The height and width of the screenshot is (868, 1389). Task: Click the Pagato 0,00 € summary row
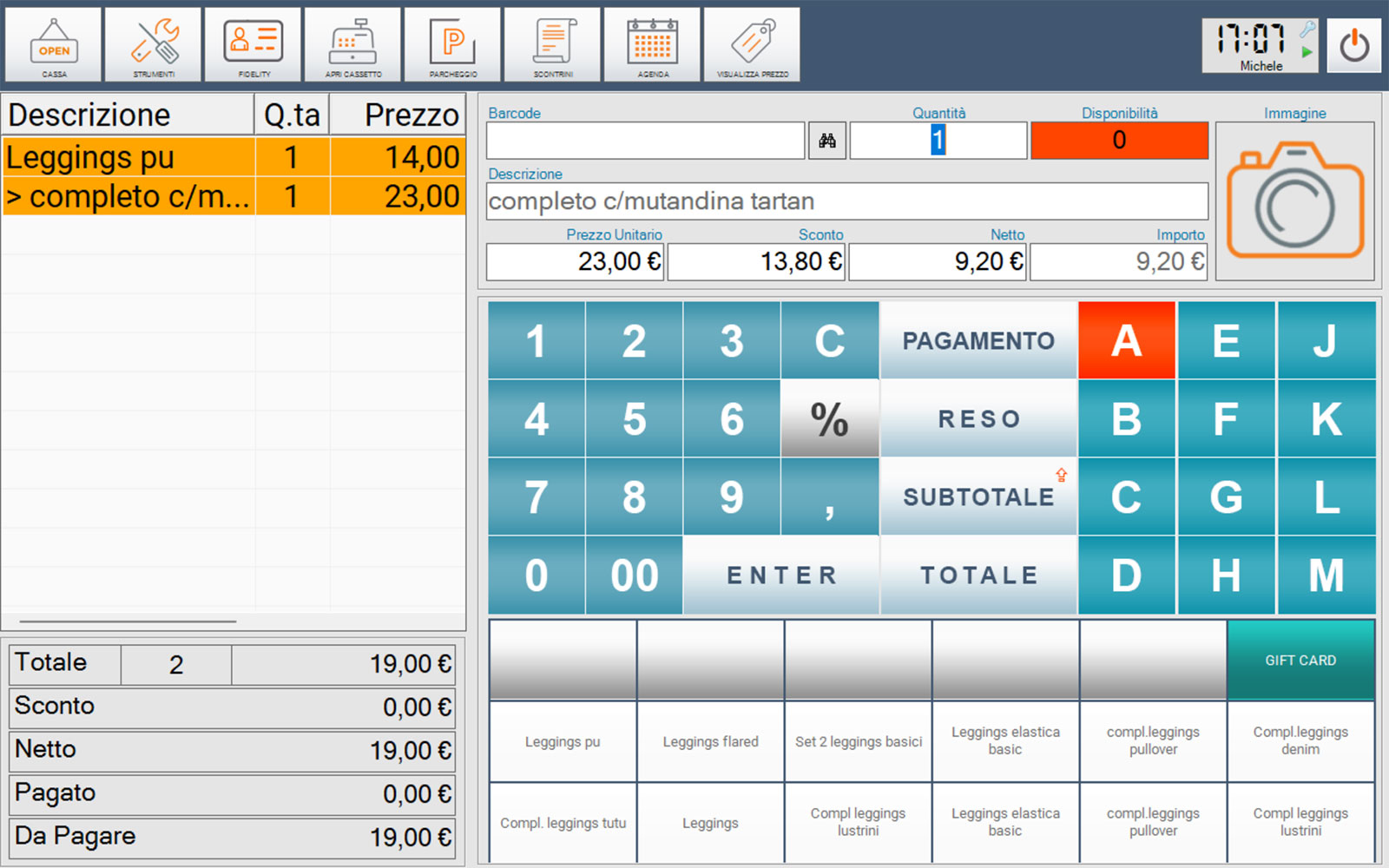[x=232, y=793]
